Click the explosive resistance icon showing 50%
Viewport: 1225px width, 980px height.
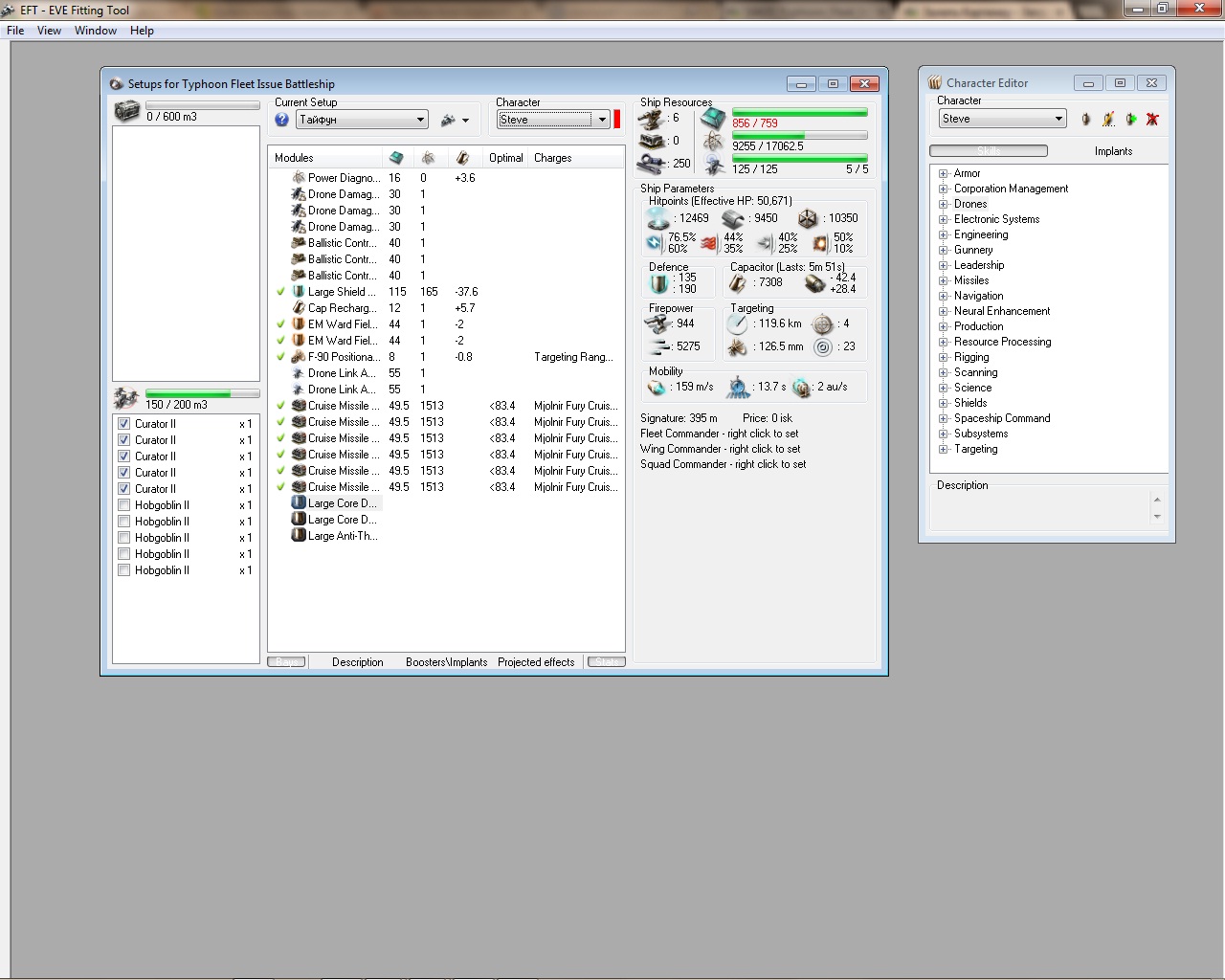coord(820,243)
